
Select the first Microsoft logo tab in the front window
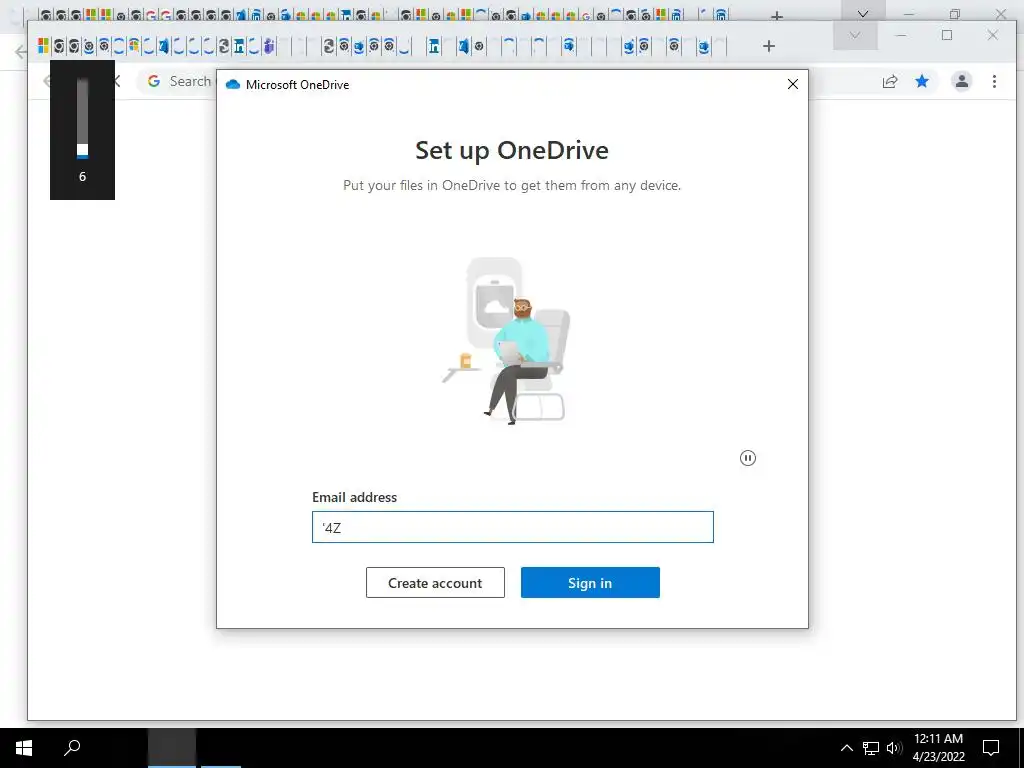pos(44,46)
